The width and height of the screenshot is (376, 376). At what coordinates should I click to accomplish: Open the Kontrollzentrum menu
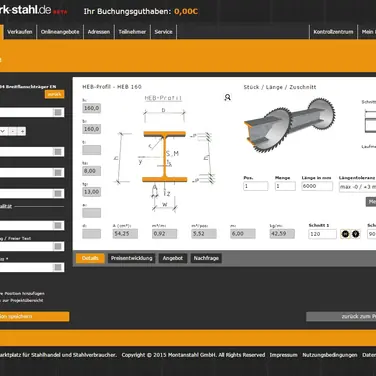point(333,32)
